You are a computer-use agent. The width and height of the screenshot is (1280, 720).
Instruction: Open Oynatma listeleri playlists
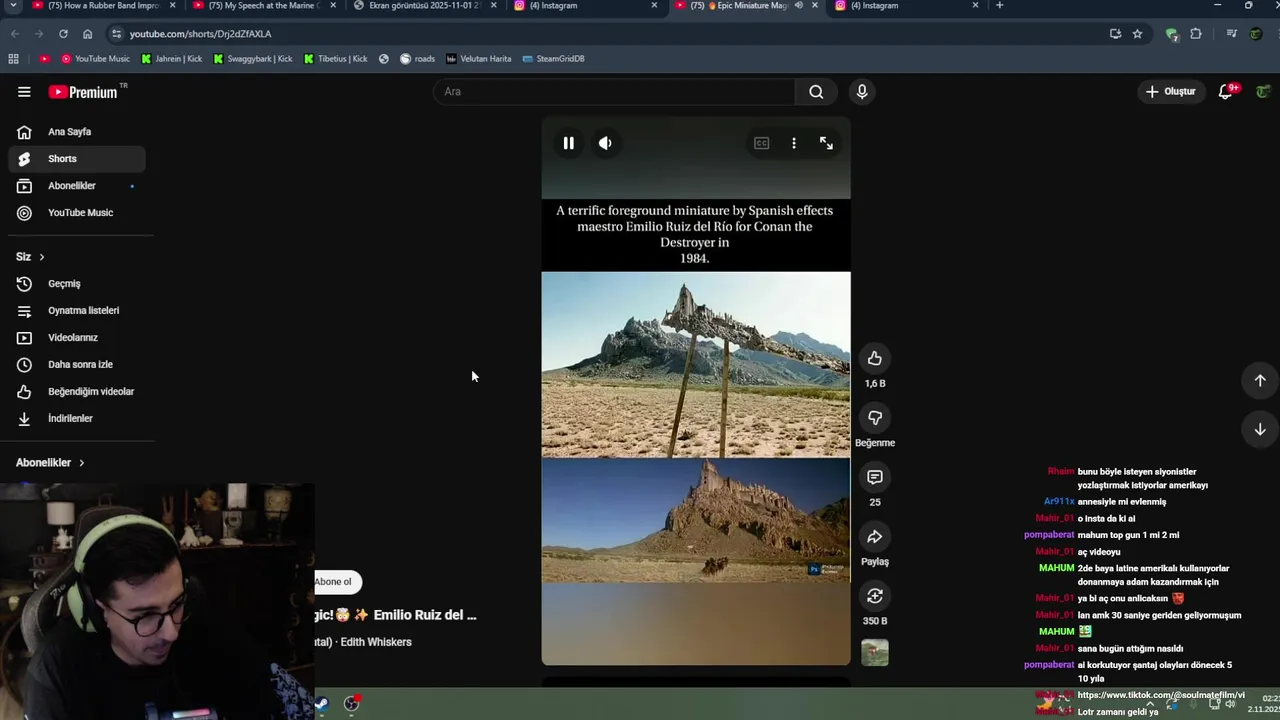coord(76,311)
